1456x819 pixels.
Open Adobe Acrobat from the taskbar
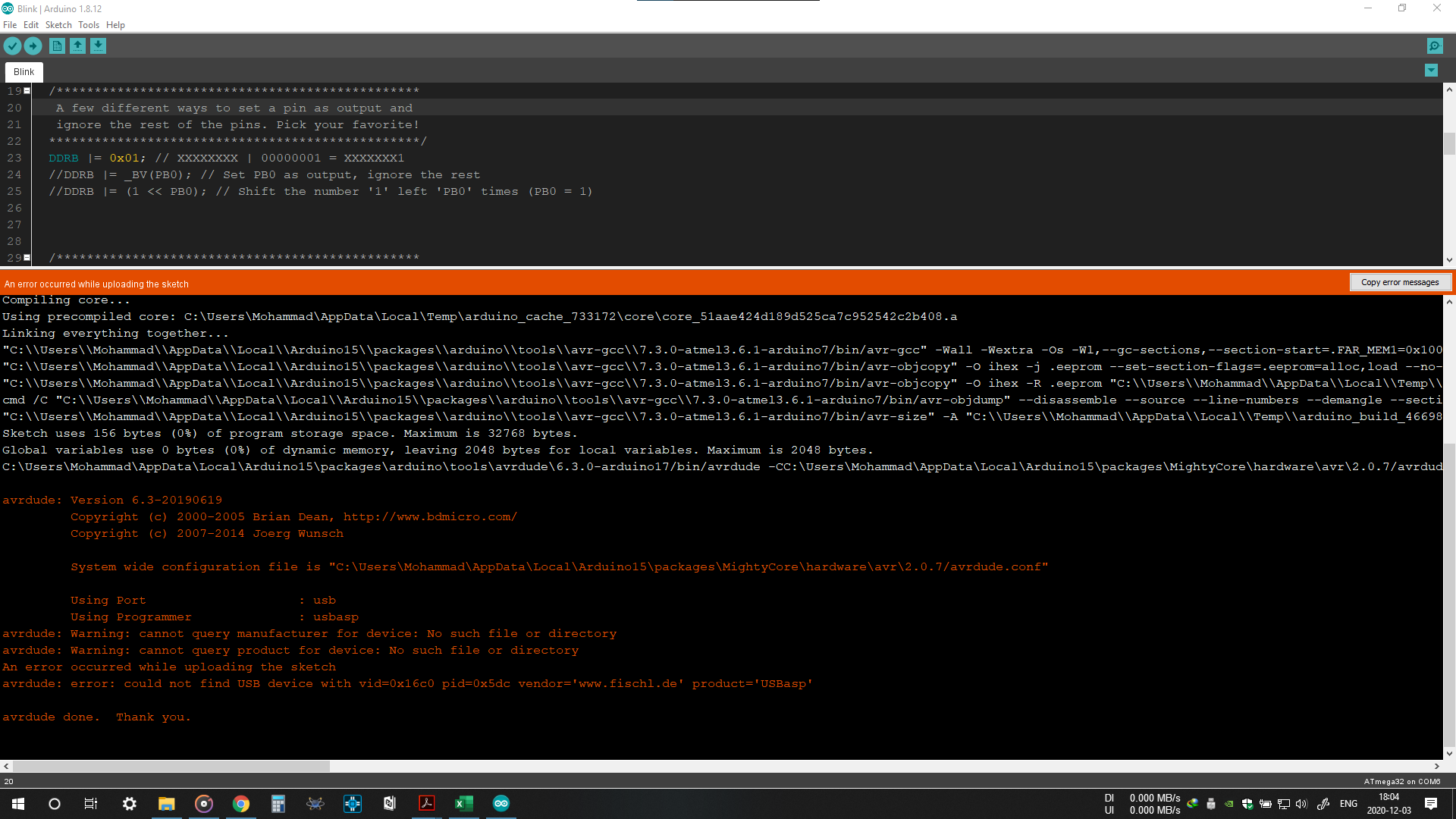point(427,804)
